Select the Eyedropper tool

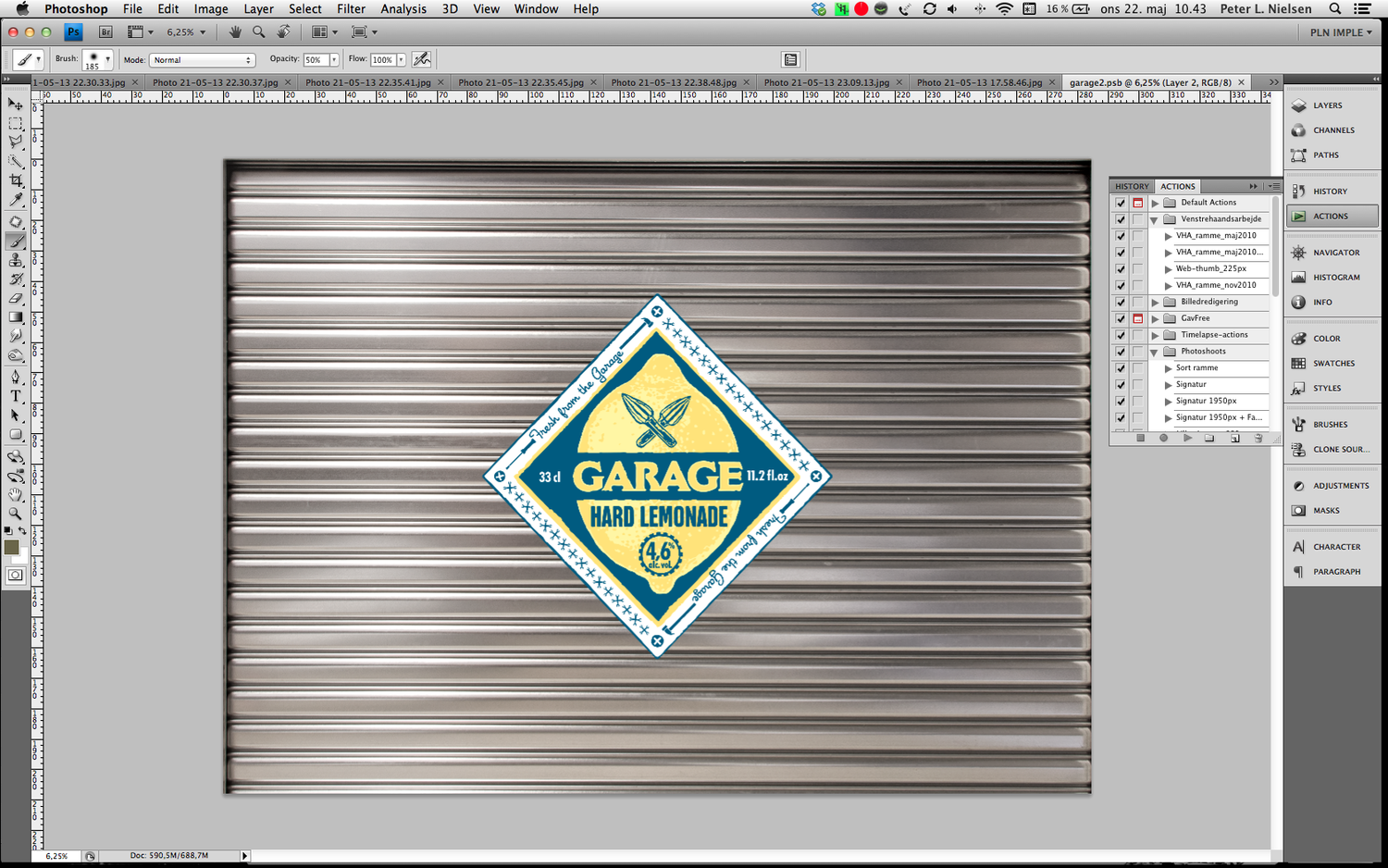coord(16,201)
